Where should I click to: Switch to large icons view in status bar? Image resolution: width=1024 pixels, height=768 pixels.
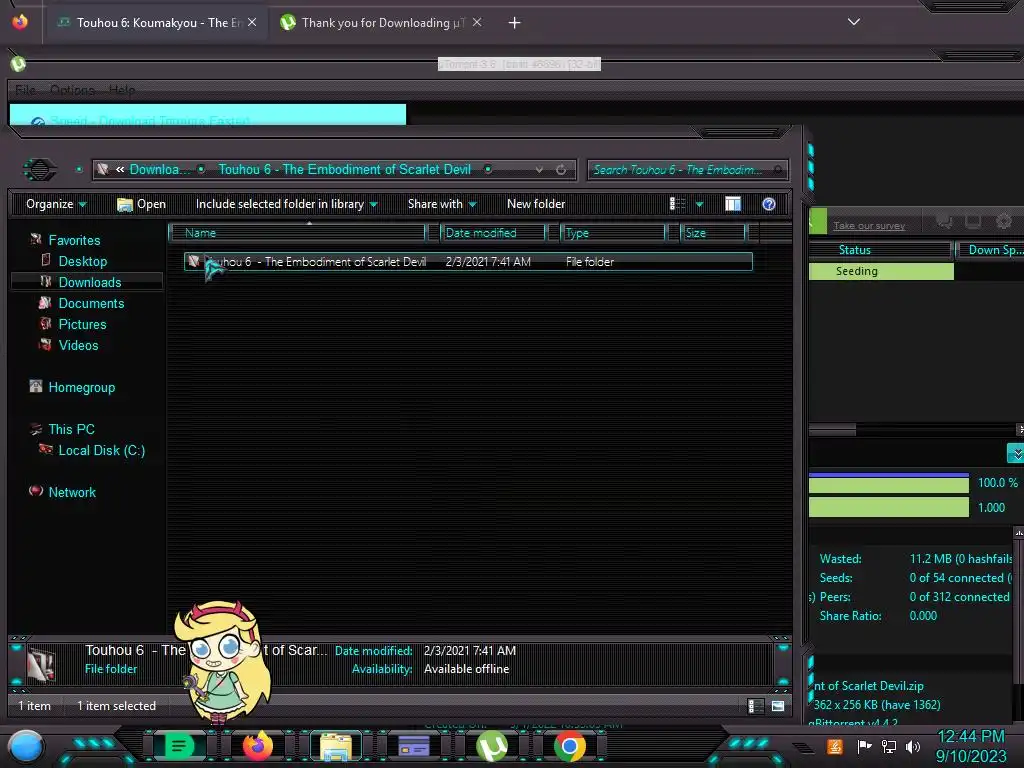click(x=778, y=706)
